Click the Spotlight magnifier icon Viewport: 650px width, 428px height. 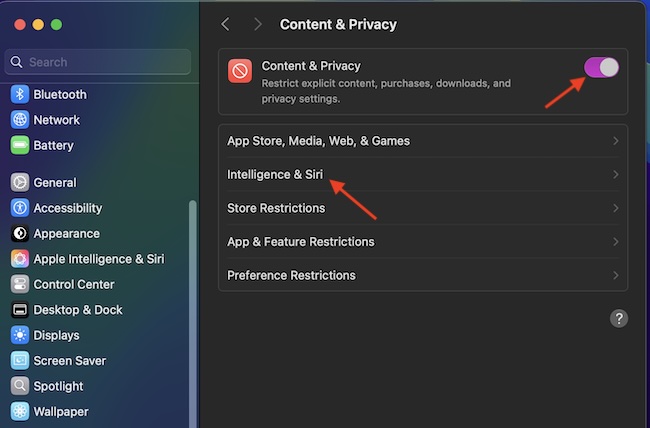click(19, 386)
